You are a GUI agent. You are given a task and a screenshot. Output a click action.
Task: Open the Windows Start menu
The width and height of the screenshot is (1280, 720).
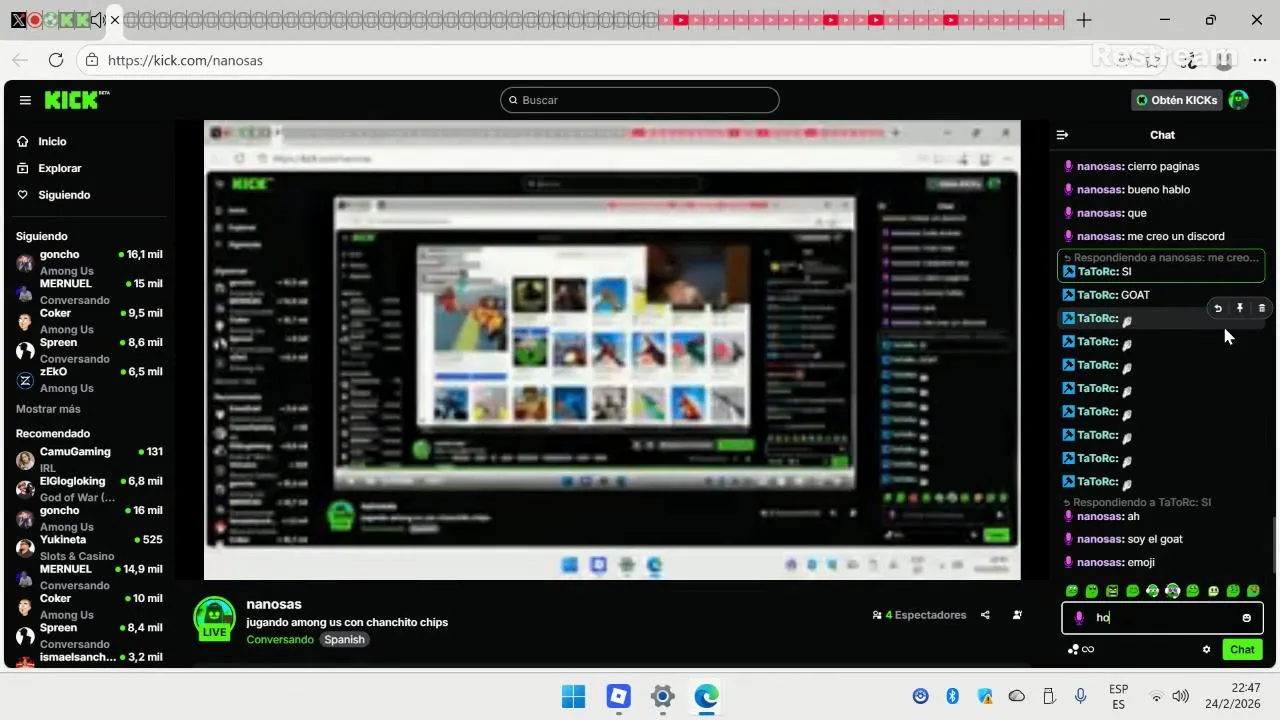coord(574,696)
